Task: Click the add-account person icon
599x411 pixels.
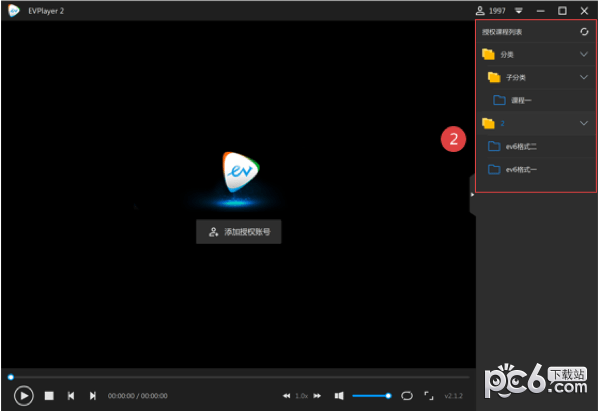Action: click(x=213, y=232)
